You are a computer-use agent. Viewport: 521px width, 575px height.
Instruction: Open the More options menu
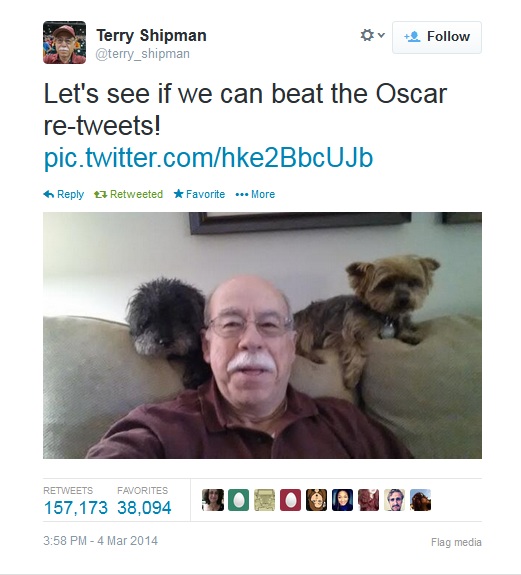click(255, 194)
